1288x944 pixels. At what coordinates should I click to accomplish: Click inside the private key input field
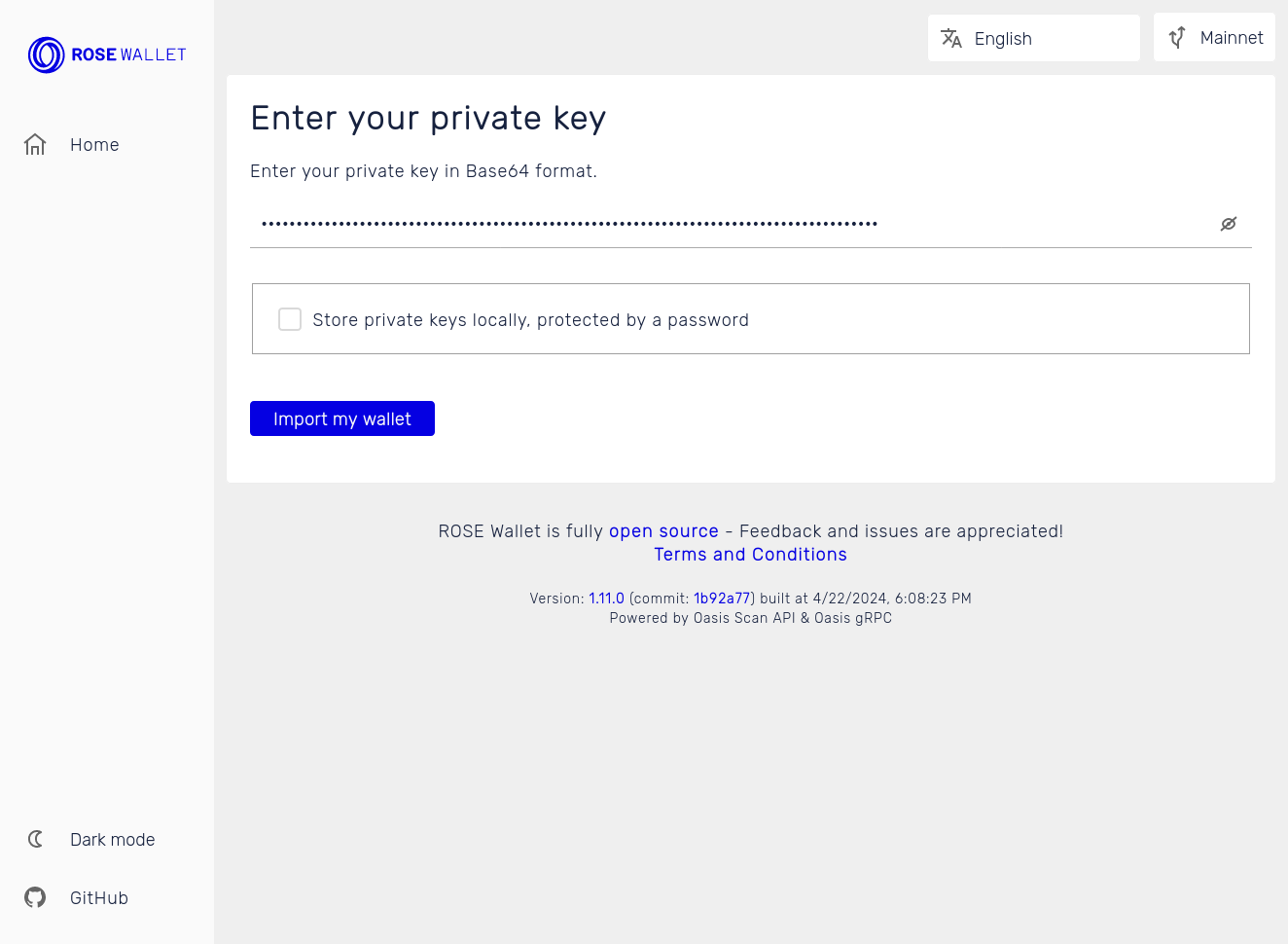pos(584,224)
